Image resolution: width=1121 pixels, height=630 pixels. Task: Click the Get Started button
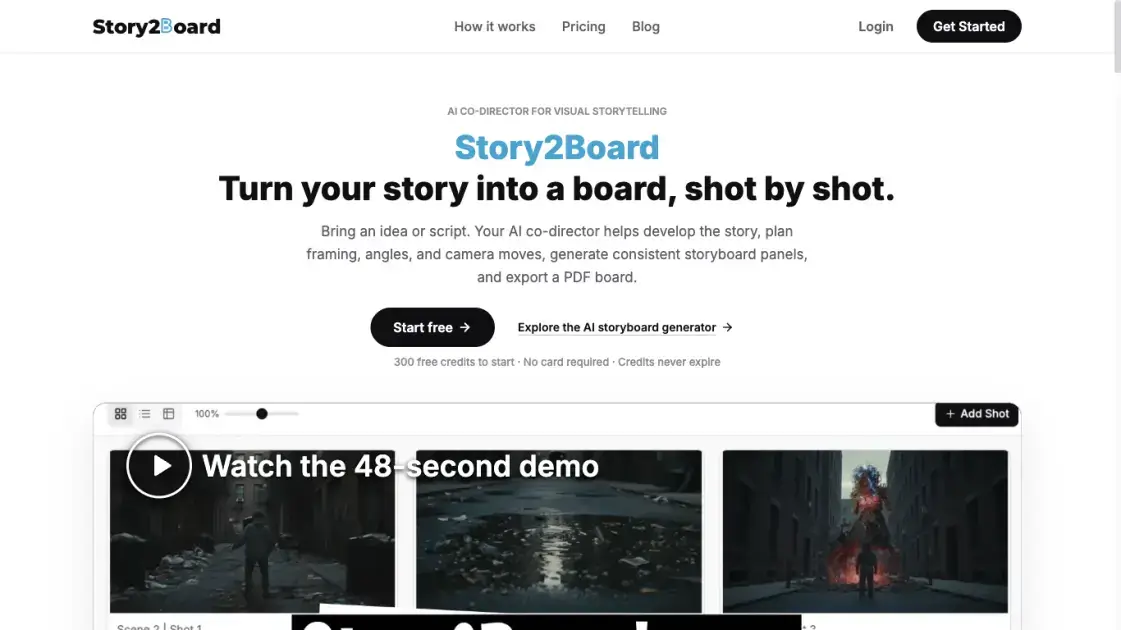tap(969, 26)
